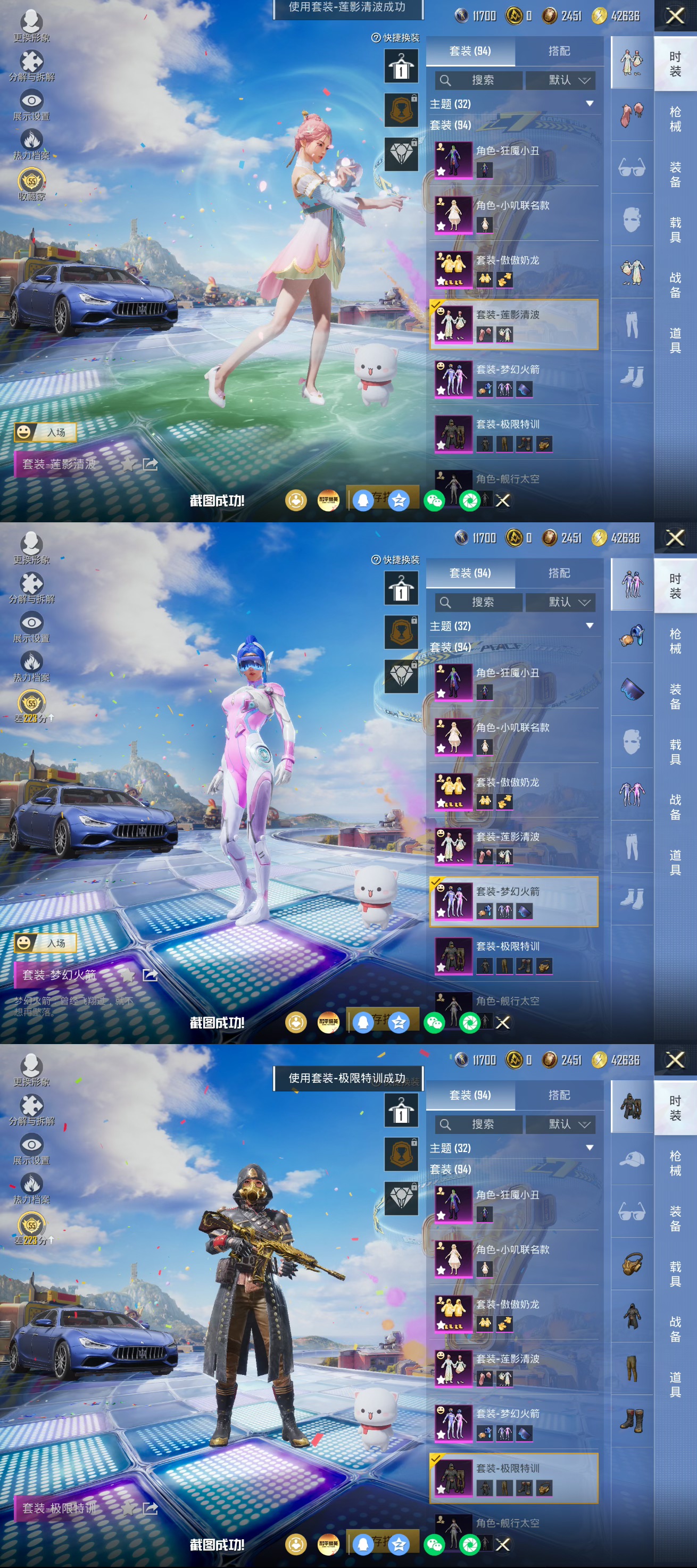Open 热力档案 in the 梦幻火箭 screenshot
The image size is (697, 1568).
(x=31, y=666)
